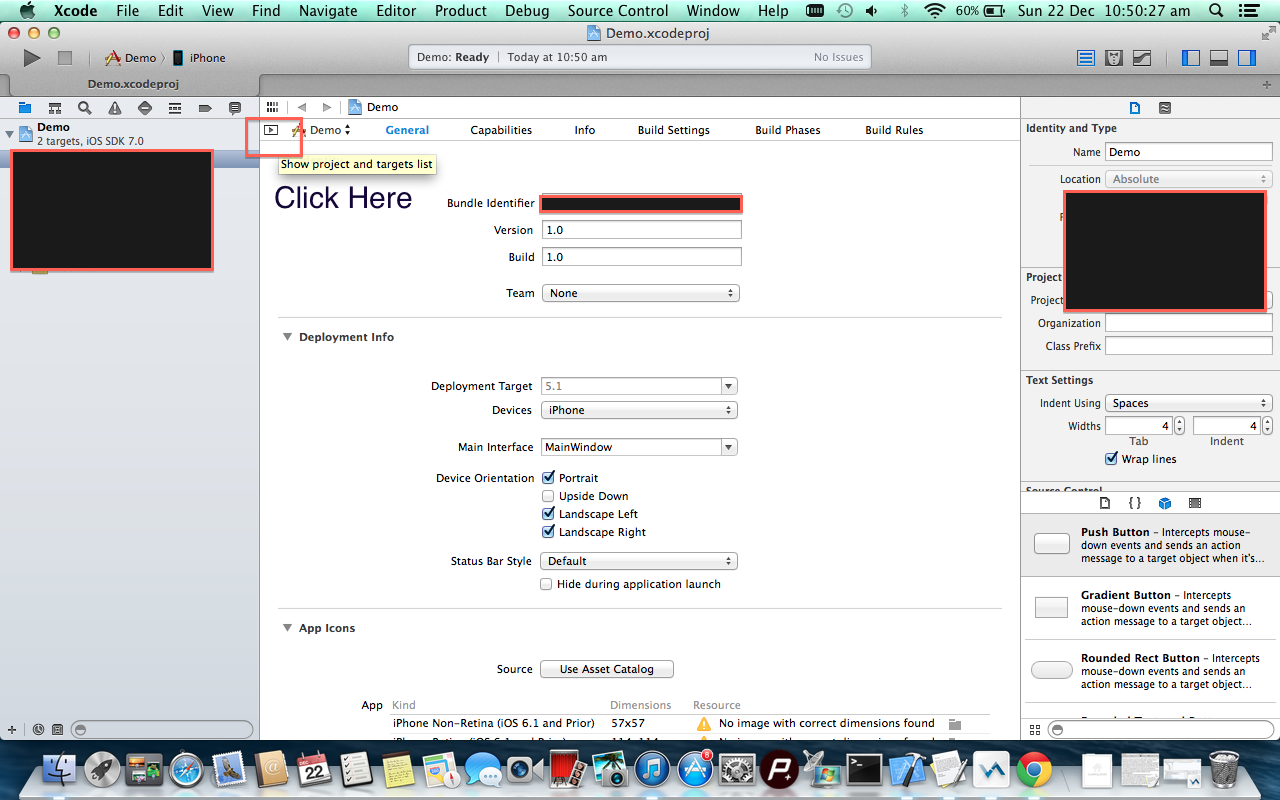Toggle the Utilities right pane visibility
The image size is (1280, 800).
click(1247, 58)
